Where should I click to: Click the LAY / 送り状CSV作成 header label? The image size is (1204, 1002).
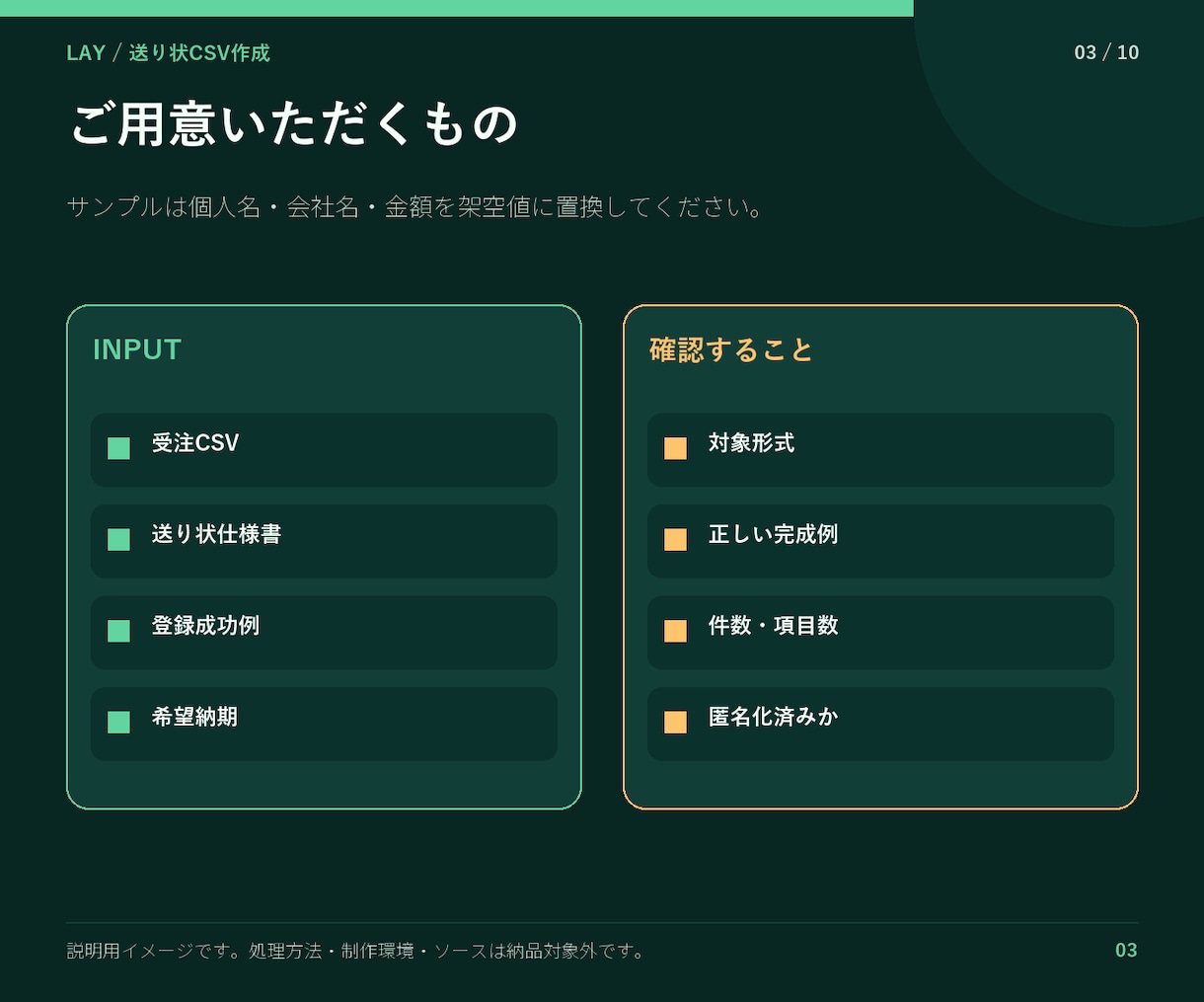[168, 52]
